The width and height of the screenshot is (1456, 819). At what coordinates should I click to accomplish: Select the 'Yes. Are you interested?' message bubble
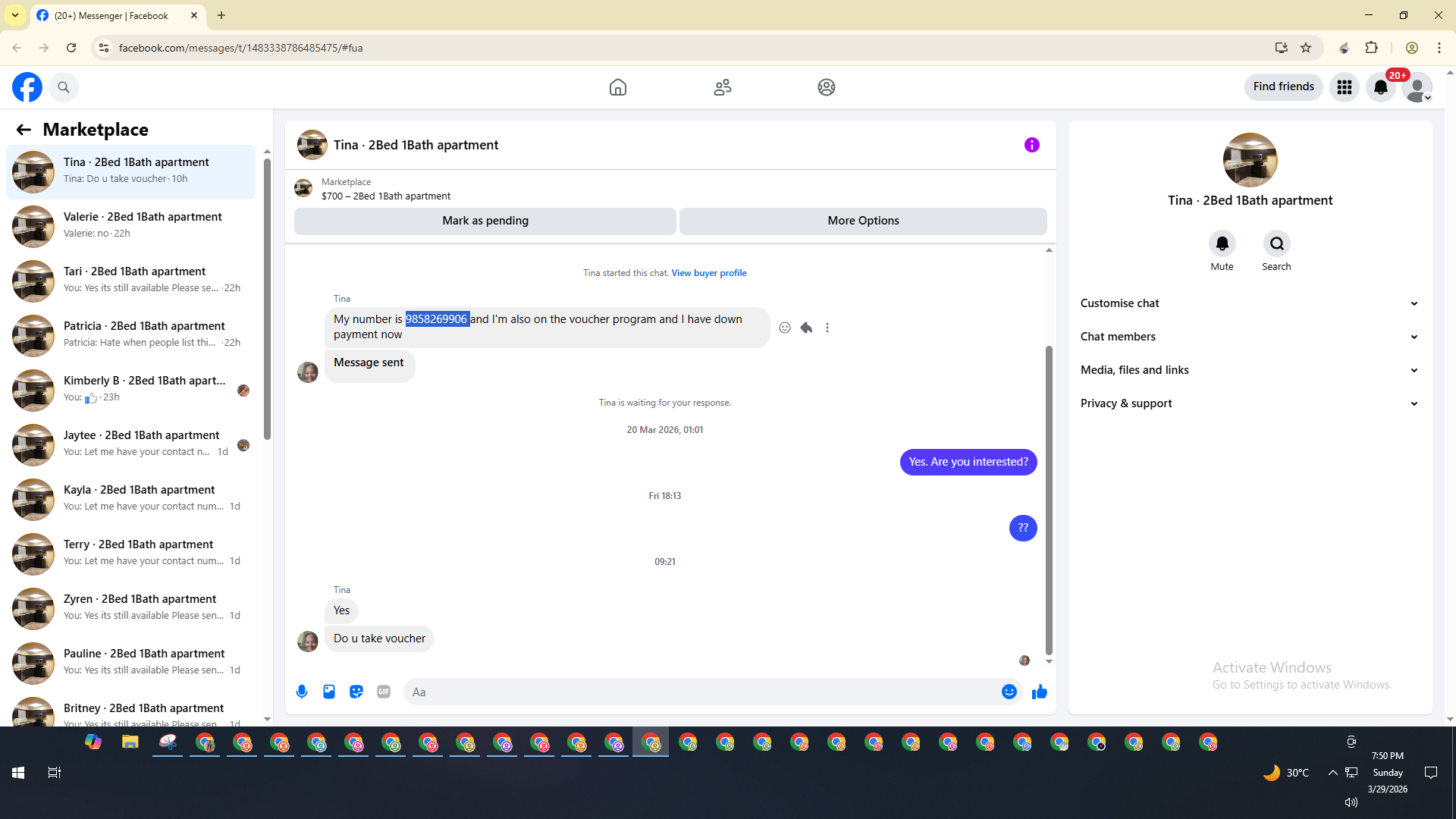pos(968,462)
